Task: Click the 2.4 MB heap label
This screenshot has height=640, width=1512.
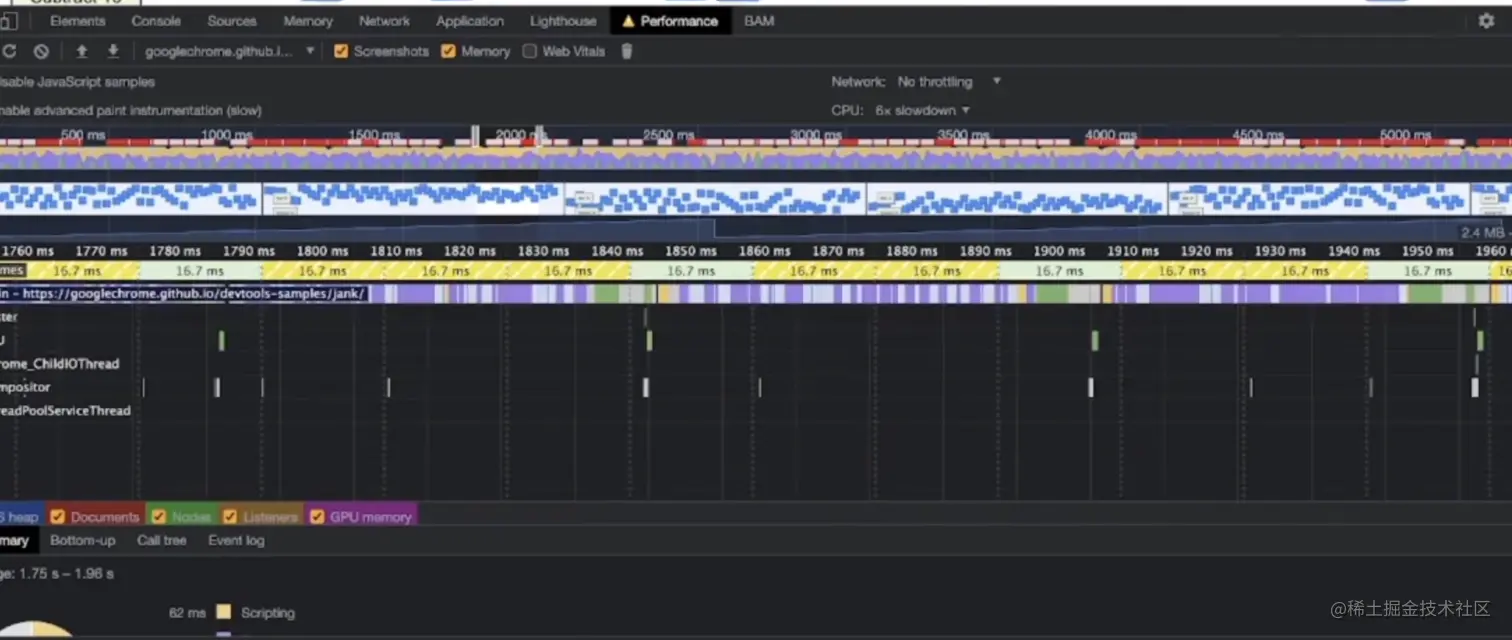Action: pyautogui.click(x=1483, y=232)
